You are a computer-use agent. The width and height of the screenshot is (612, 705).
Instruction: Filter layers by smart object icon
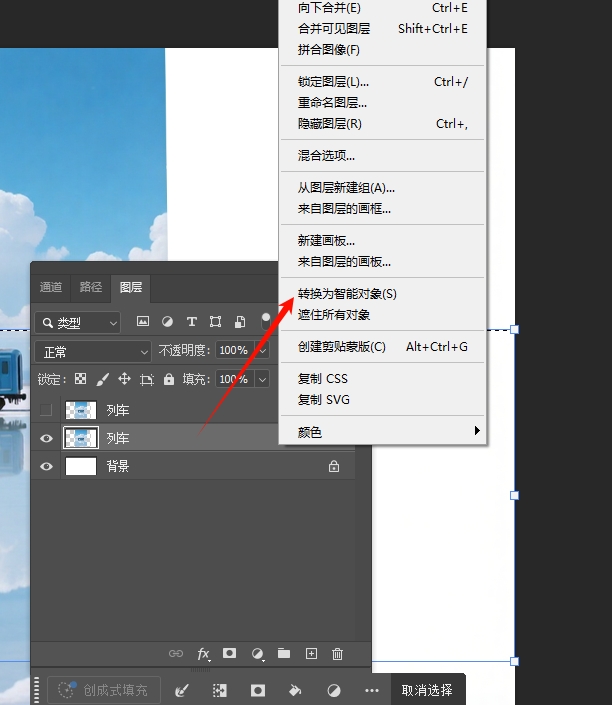click(240, 321)
